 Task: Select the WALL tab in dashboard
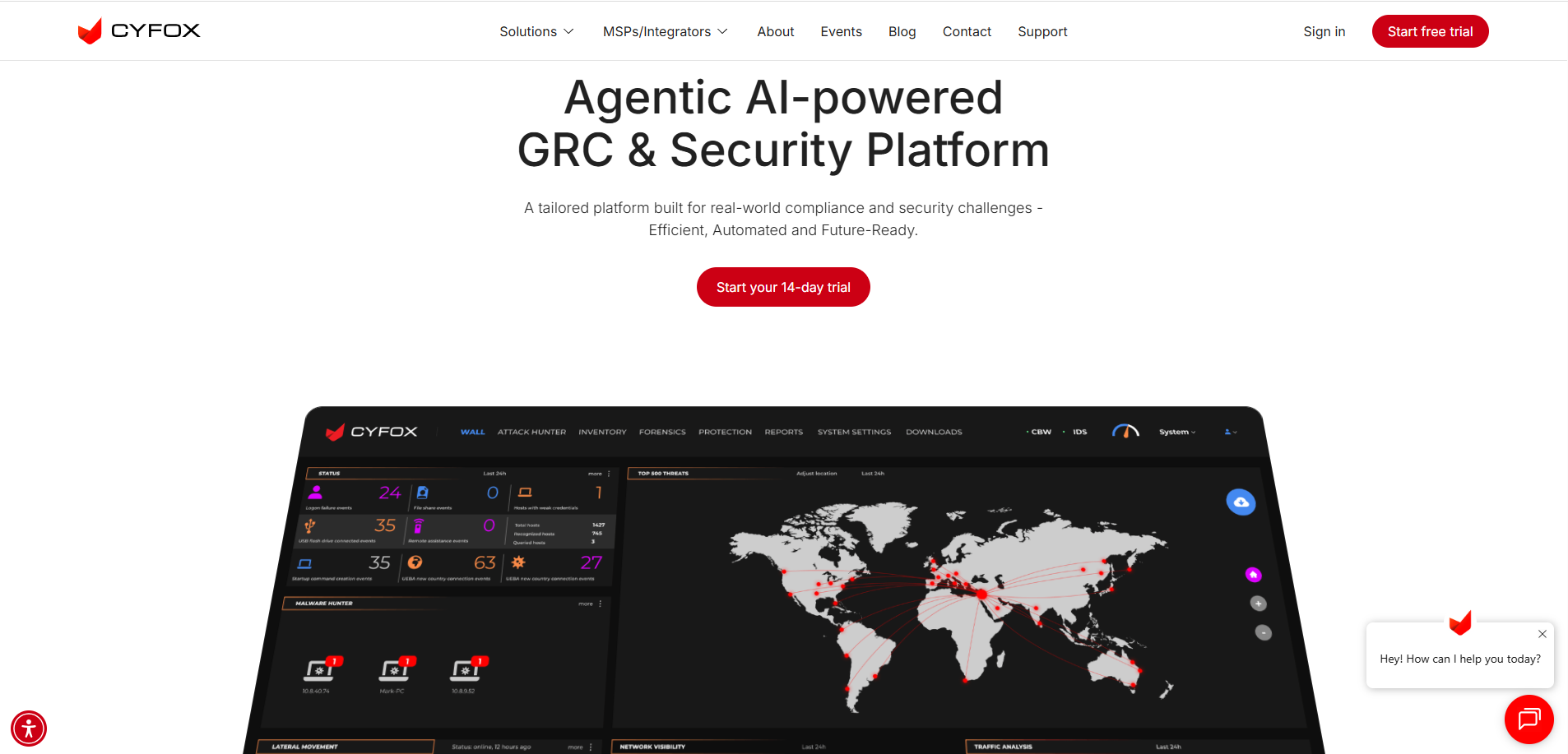pyautogui.click(x=473, y=432)
